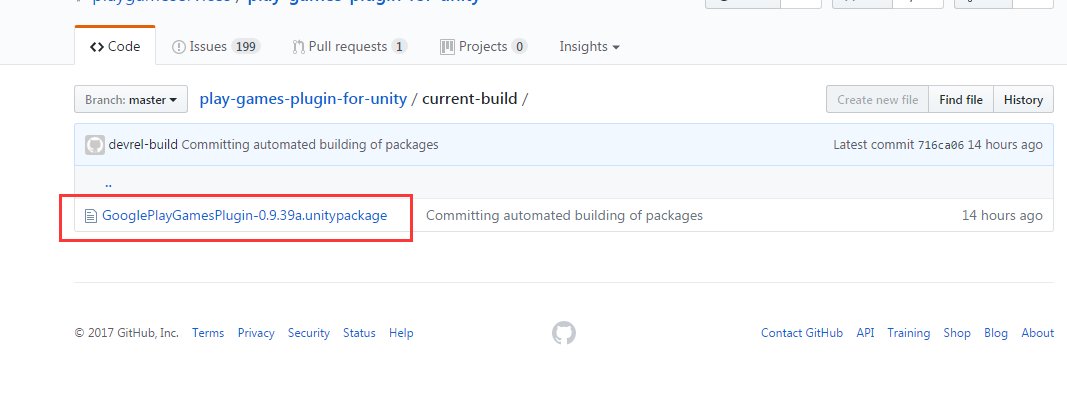Open commit hash 716ca06

pos(941,145)
